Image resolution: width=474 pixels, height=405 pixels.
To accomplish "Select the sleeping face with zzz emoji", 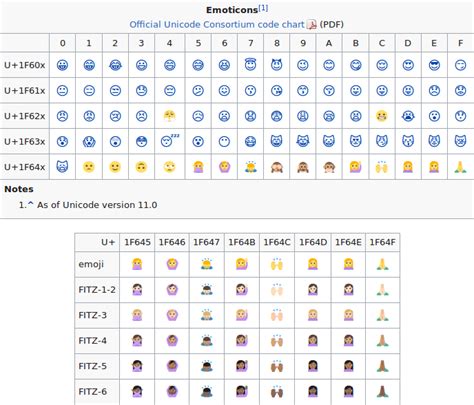I will (169, 141).
